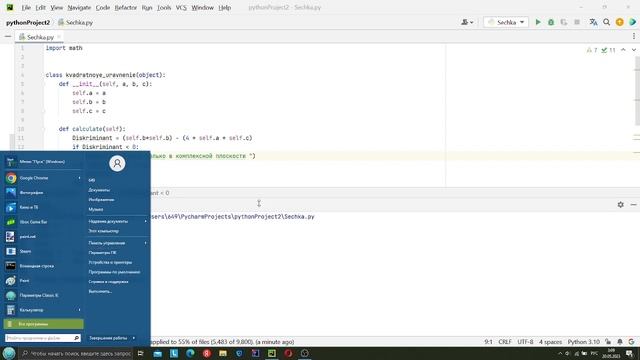The image size is (640, 360).
Task: Open the Edit menu
Action: click(41, 7)
